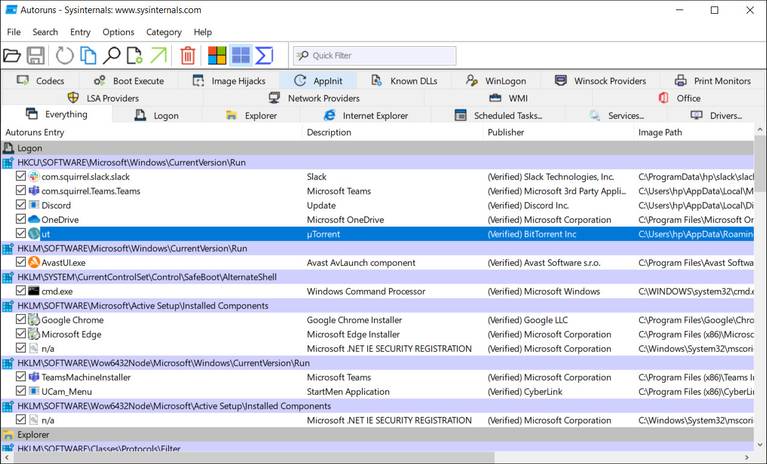Click the blue sigma icon in toolbar

coord(264,56)
